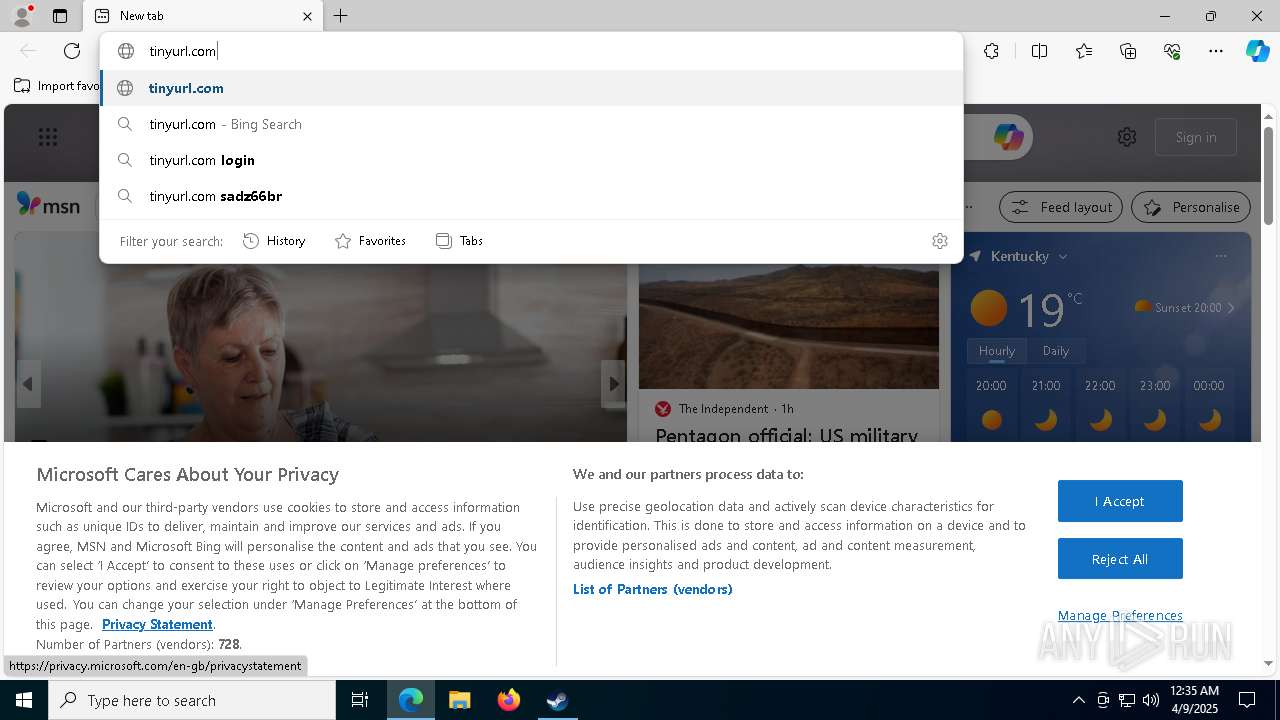Screen dimensions: 1280x720
Task: Click The Independent source label
Action: [723, 409]
